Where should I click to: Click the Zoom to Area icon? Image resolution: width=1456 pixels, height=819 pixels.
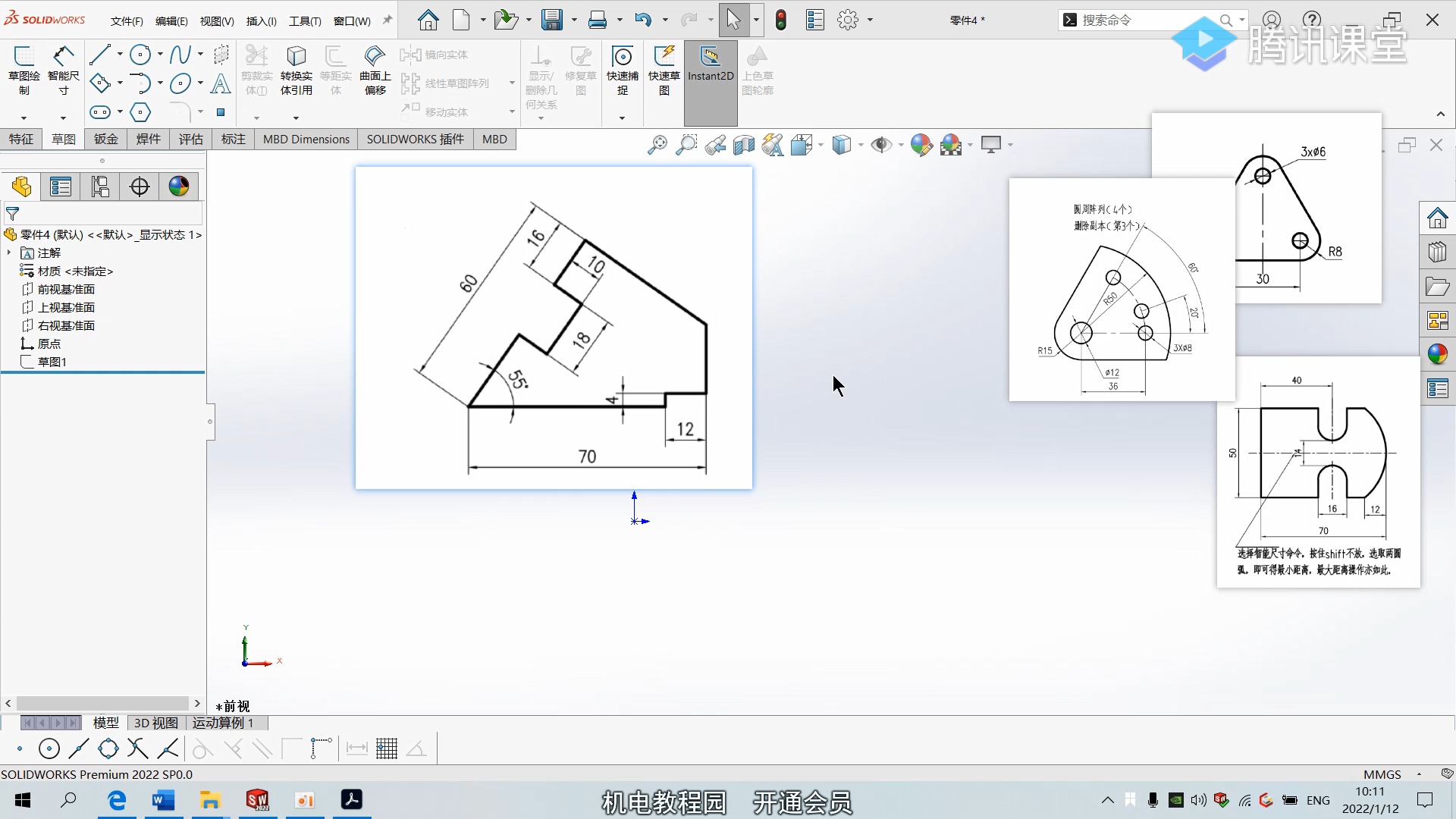click(x=686, y=145)
